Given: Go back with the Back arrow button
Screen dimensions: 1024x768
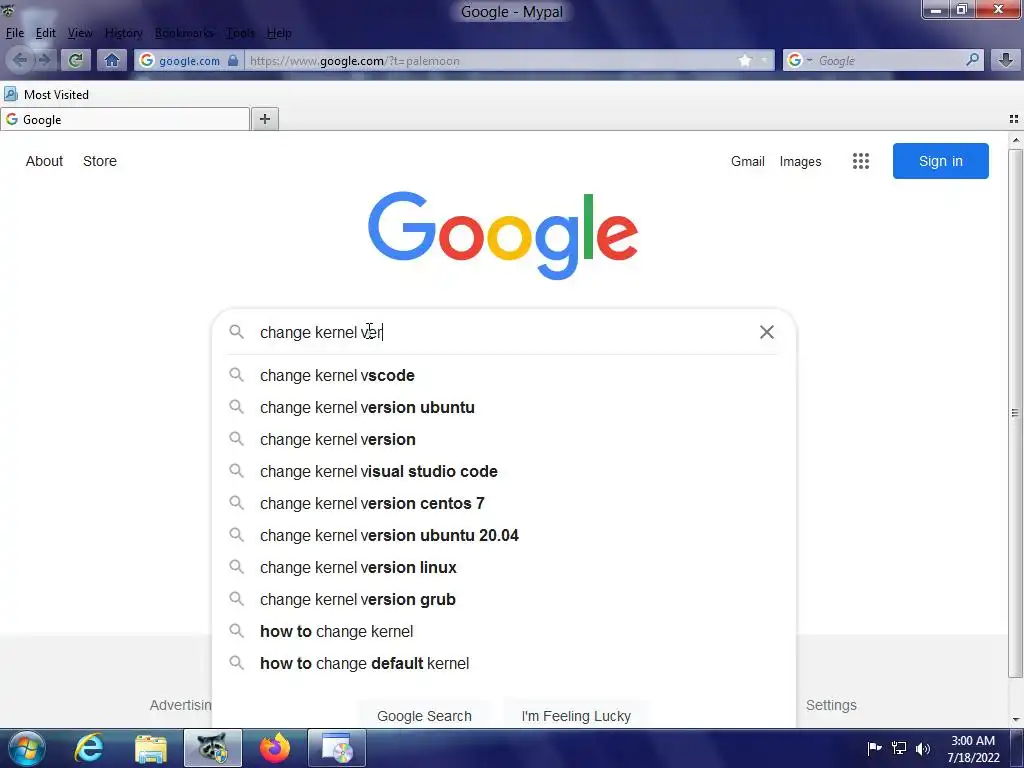Looking at the screenshot, I should pyautogui.click(x=20, y=61).
